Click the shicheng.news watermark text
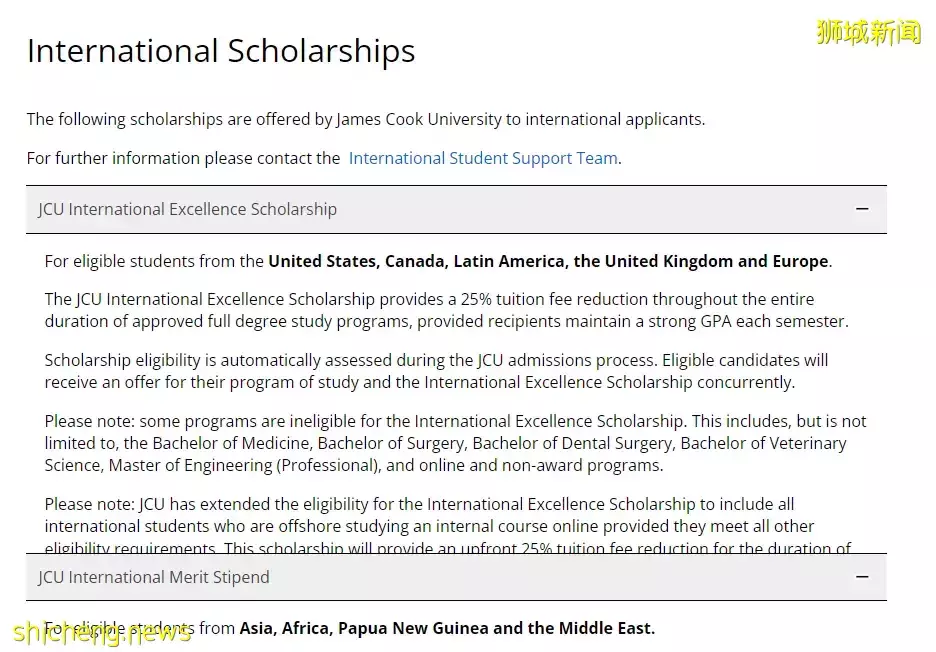 (x=102, y=632)
